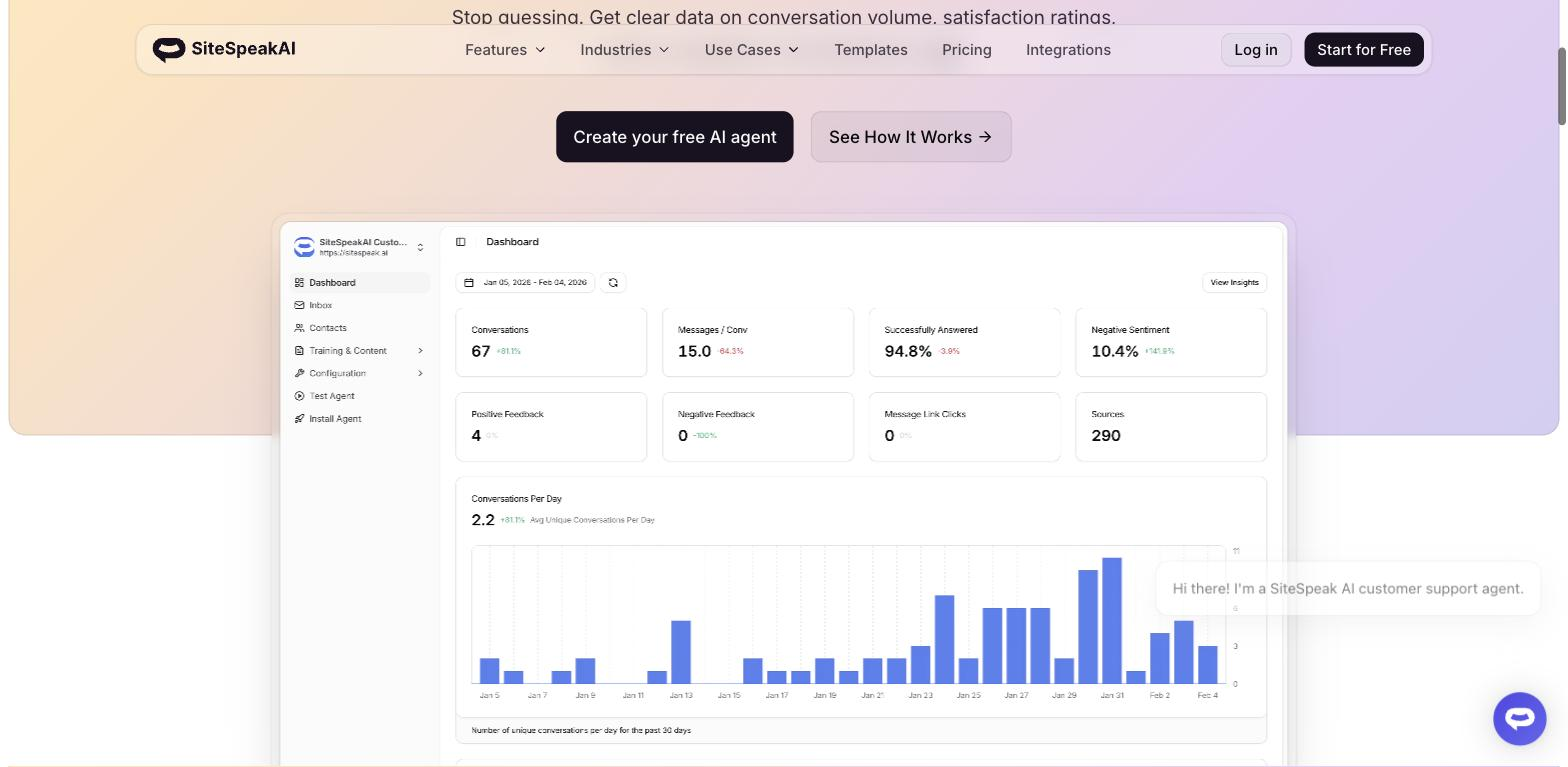
Task: Click the Dashboard sidebar icon
Action: pyautogui.click(x=299, y=283)
